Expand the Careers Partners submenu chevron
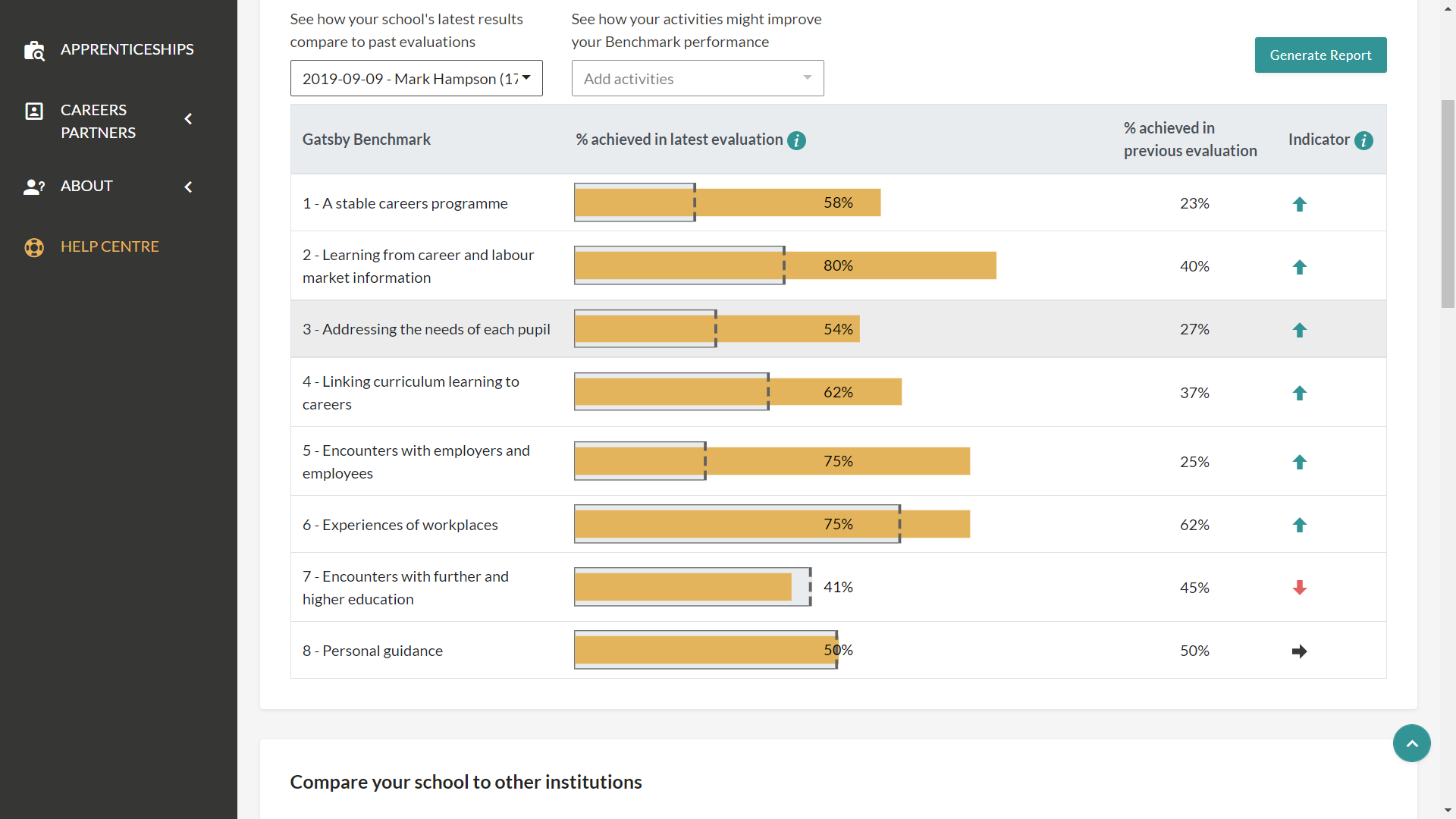 pos(188,119)
